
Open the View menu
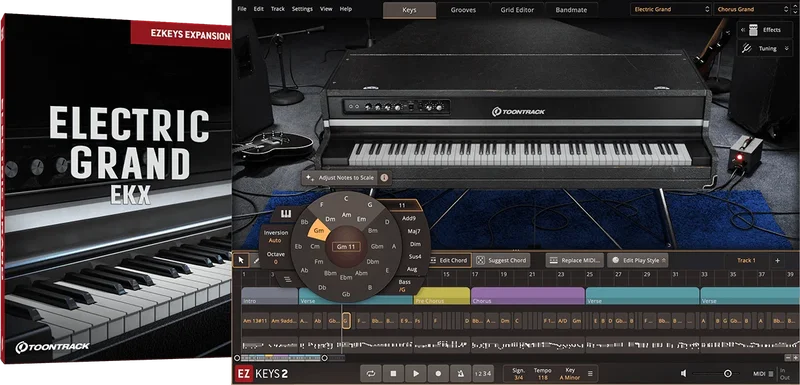pos(326,9)
